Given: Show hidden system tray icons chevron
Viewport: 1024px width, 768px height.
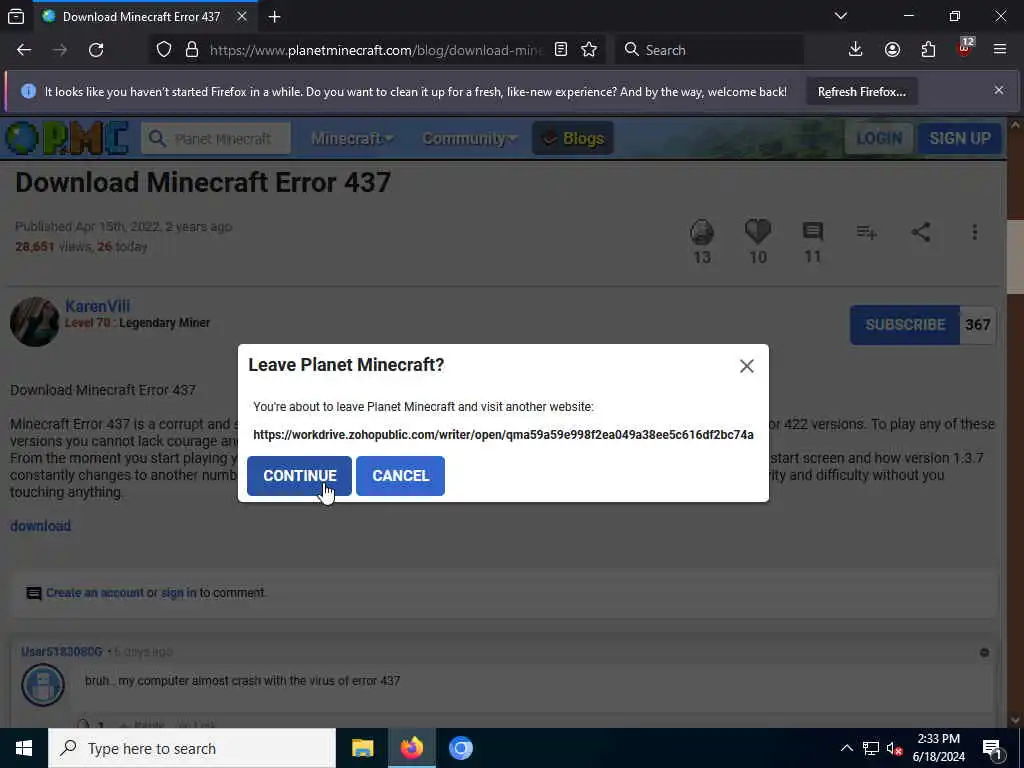Looking at the screenshot, I should click(846, 748).
